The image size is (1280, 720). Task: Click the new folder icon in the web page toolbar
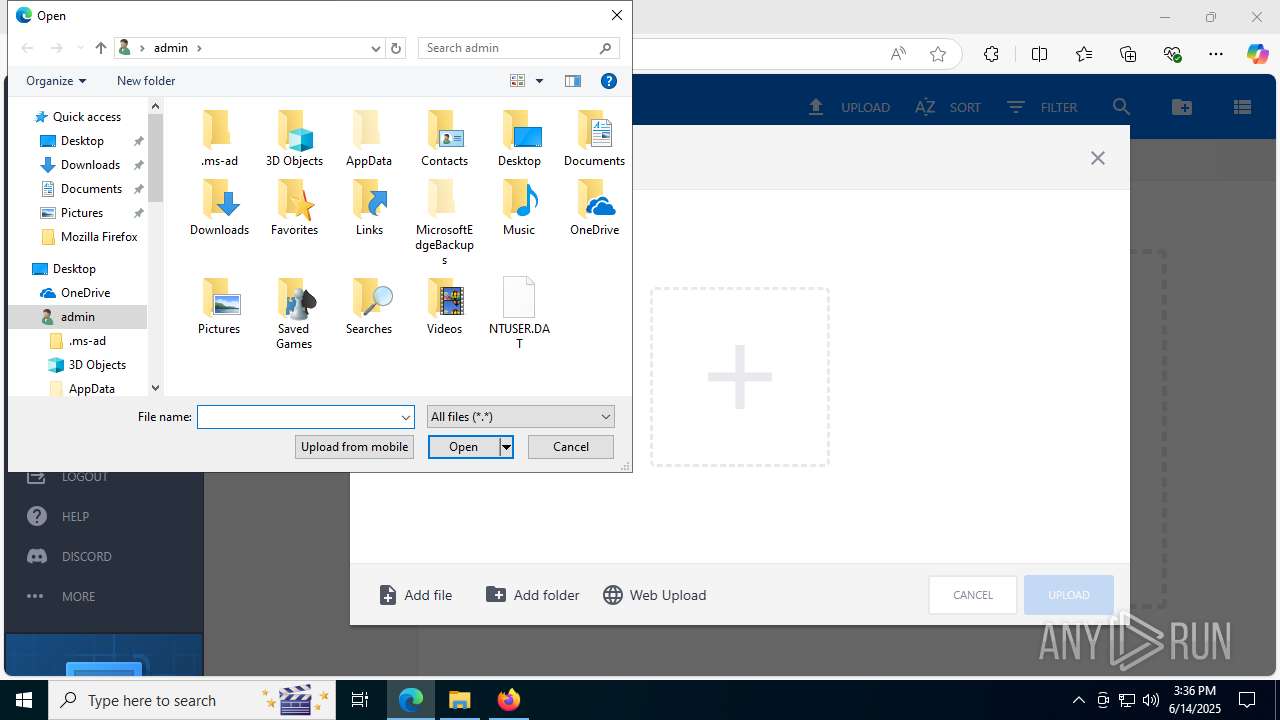point(1182,107)
